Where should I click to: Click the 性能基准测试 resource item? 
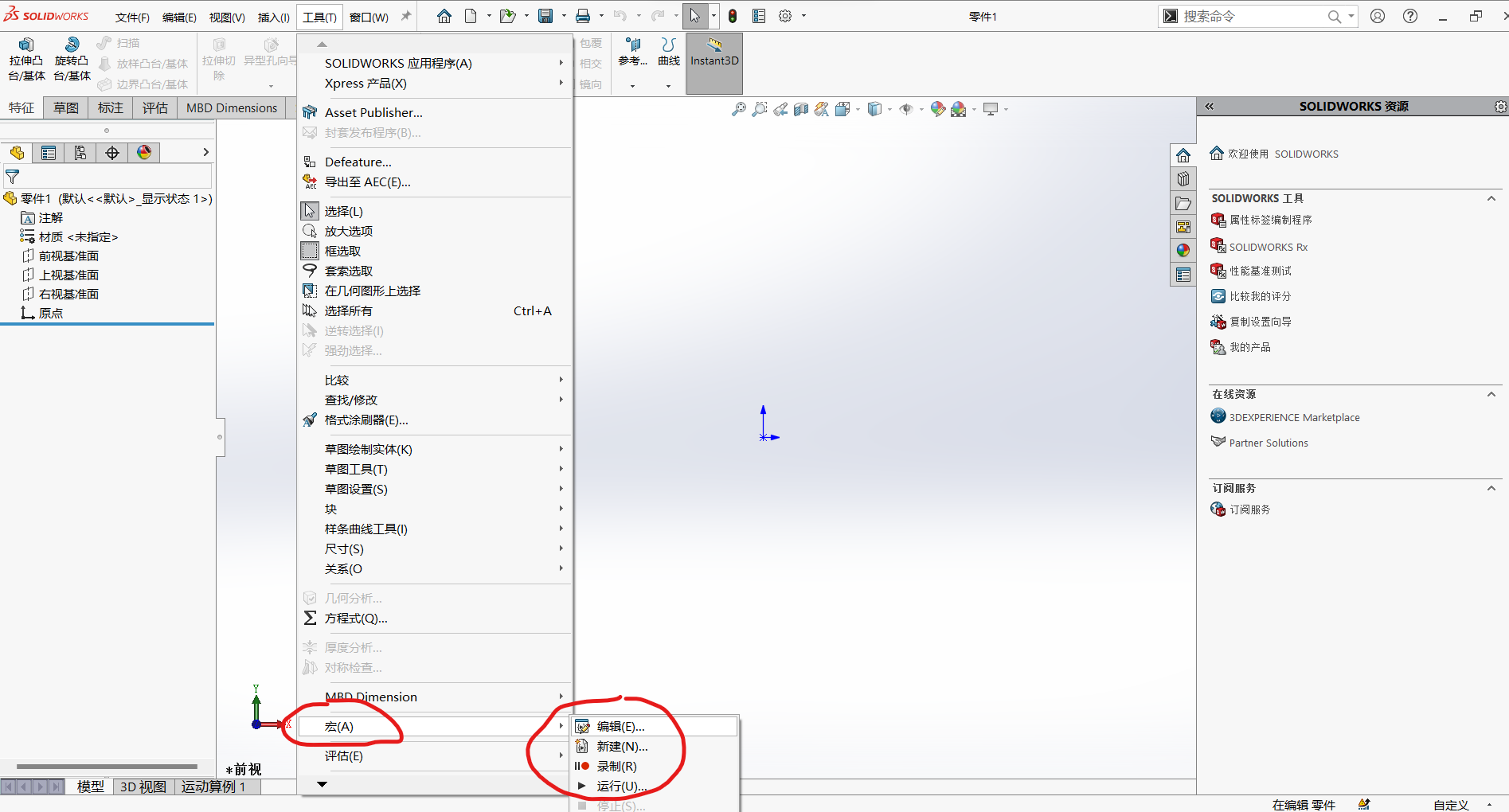pos(1259,271)
